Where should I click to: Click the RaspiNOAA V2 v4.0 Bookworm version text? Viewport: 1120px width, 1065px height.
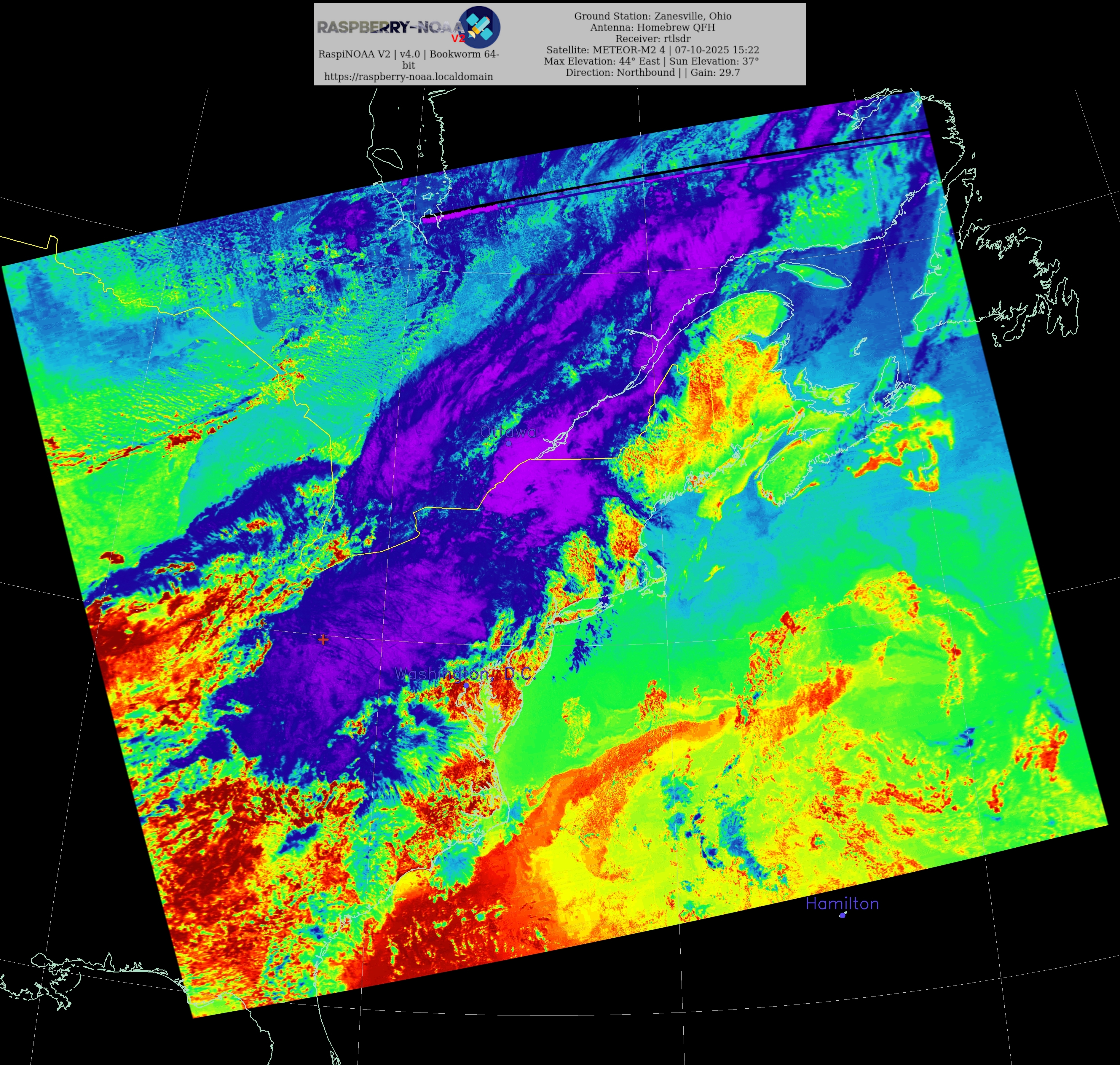coord(409,55)
